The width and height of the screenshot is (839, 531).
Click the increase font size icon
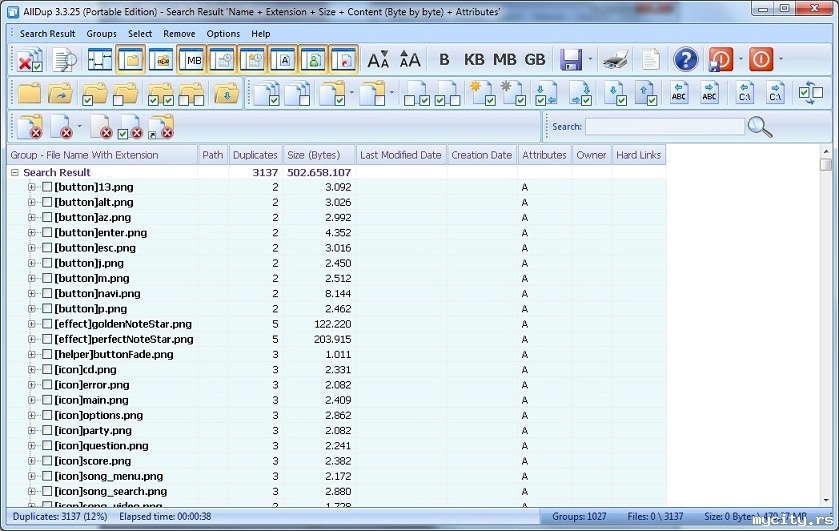coord(410,60)
